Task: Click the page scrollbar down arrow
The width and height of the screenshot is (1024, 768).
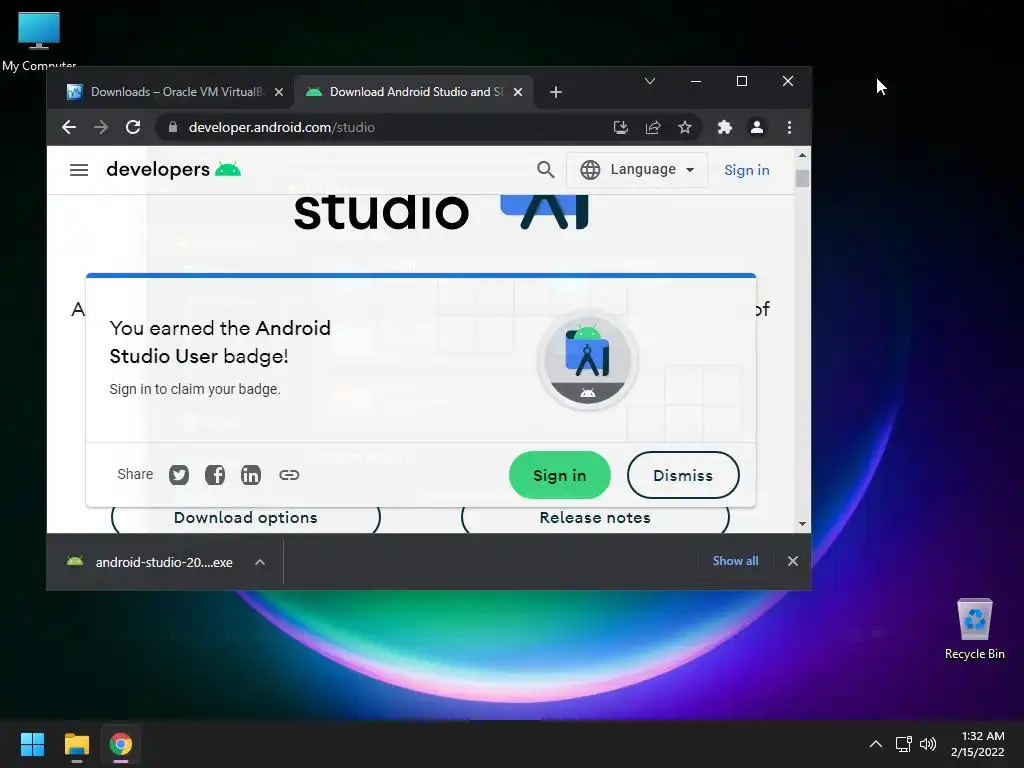Action: pyautogui.click(x=802, y=524)
